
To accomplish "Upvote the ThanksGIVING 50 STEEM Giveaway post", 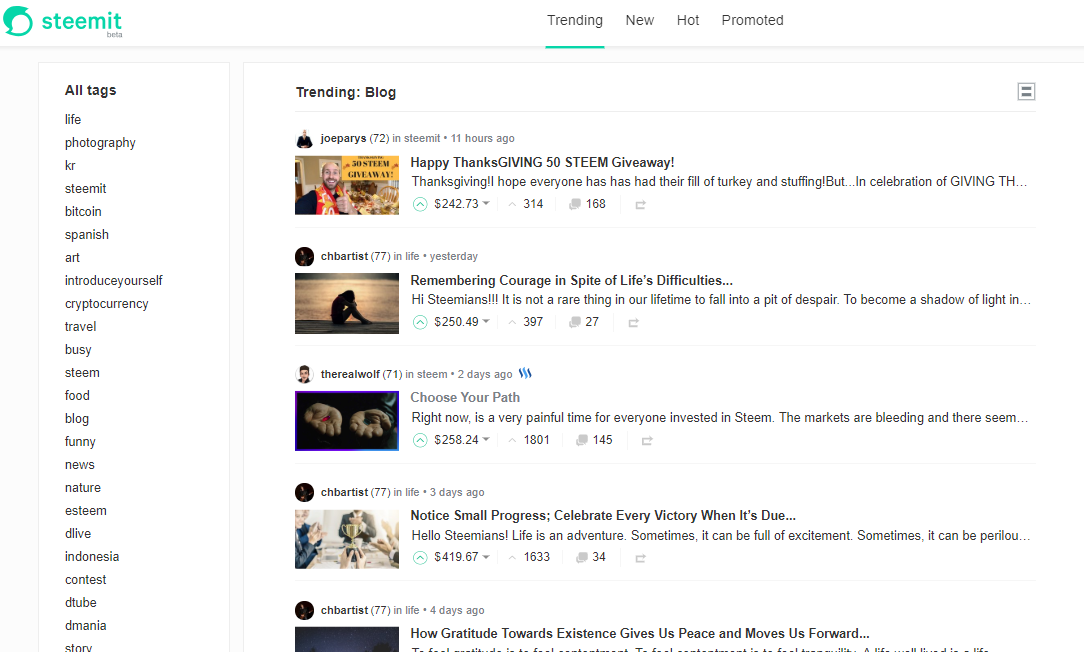I will (420, 204).
